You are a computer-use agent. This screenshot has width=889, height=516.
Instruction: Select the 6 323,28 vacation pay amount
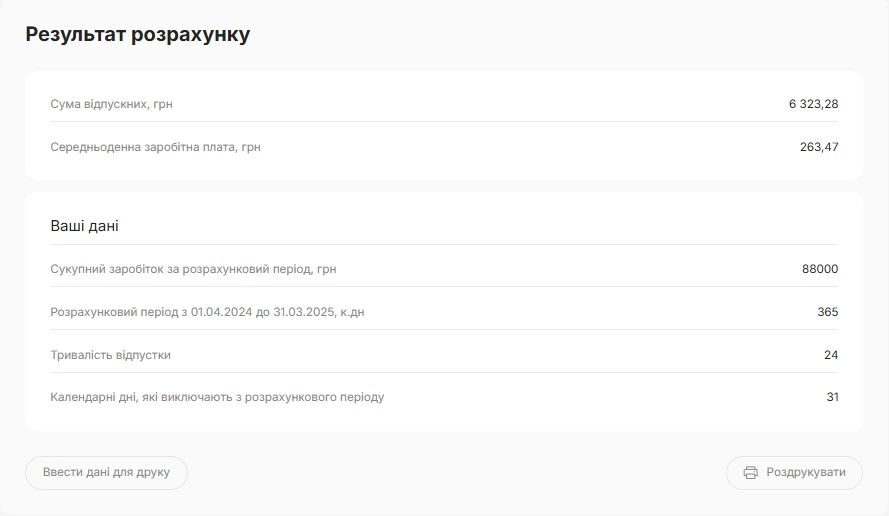(814, 104)
